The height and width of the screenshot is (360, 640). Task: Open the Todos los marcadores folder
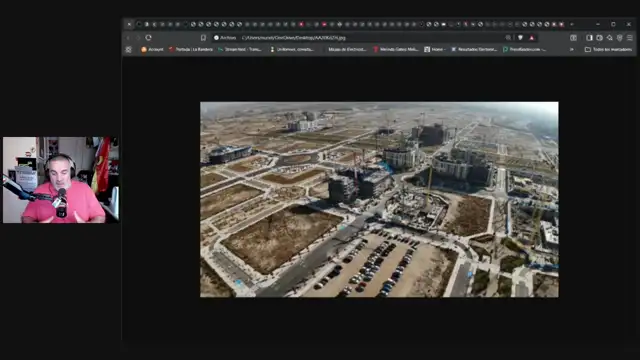(608, 49)
